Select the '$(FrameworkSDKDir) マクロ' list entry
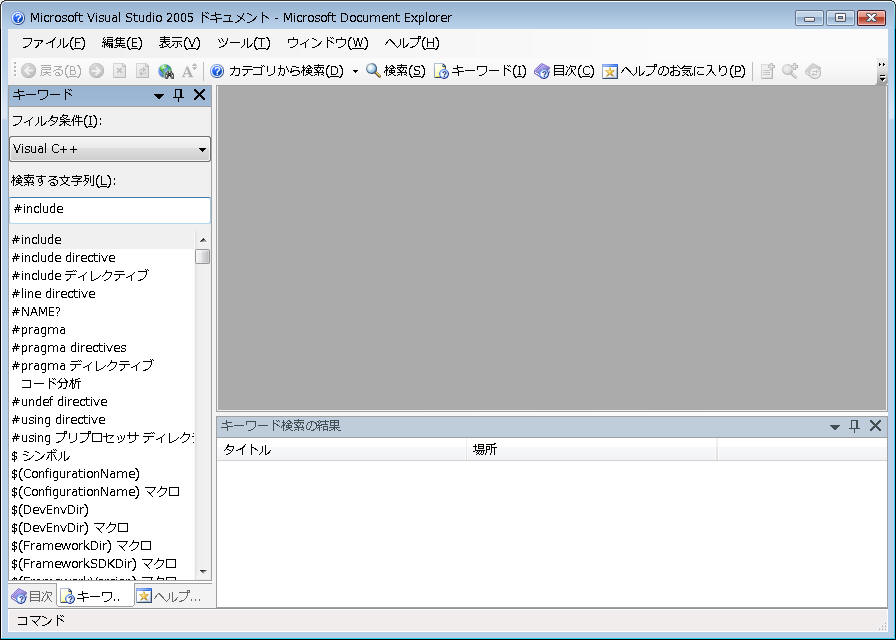 click(x=103, y=563)
